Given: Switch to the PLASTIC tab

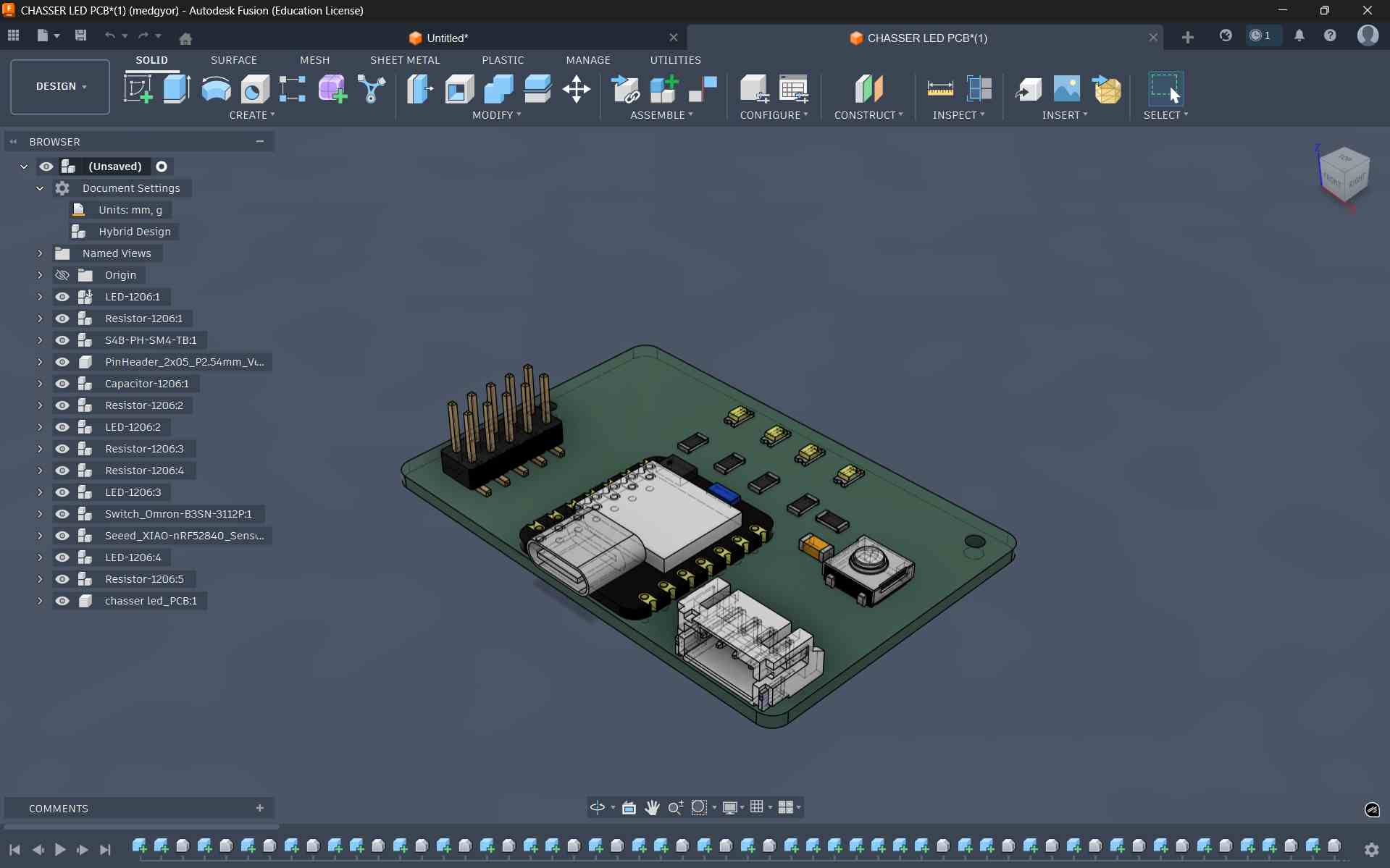Looking at the screenshot, I should 503,60.
